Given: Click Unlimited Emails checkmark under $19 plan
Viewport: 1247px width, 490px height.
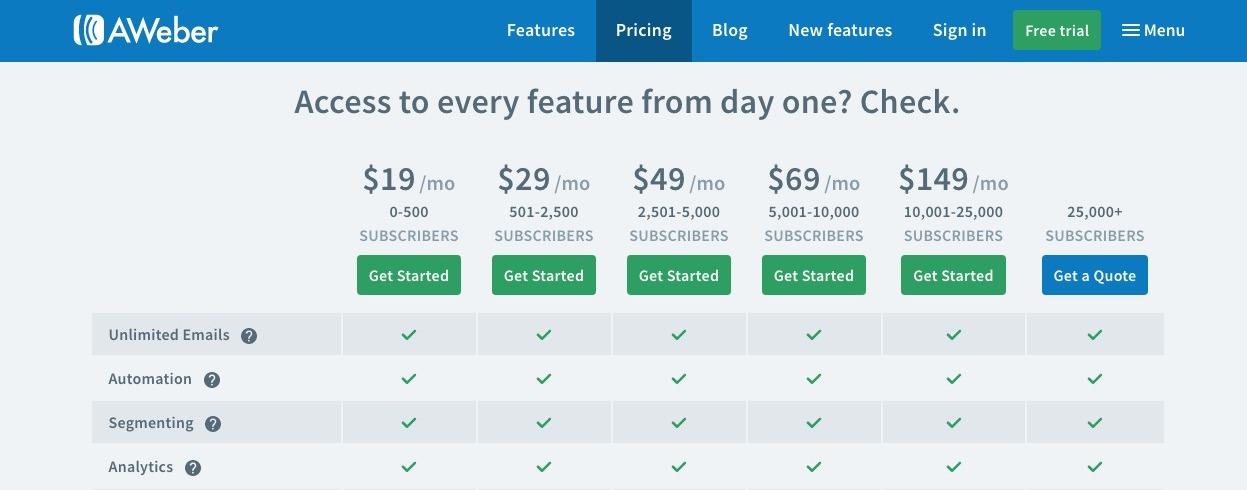Looking at the screenshot, I should (x=408, y=335).
